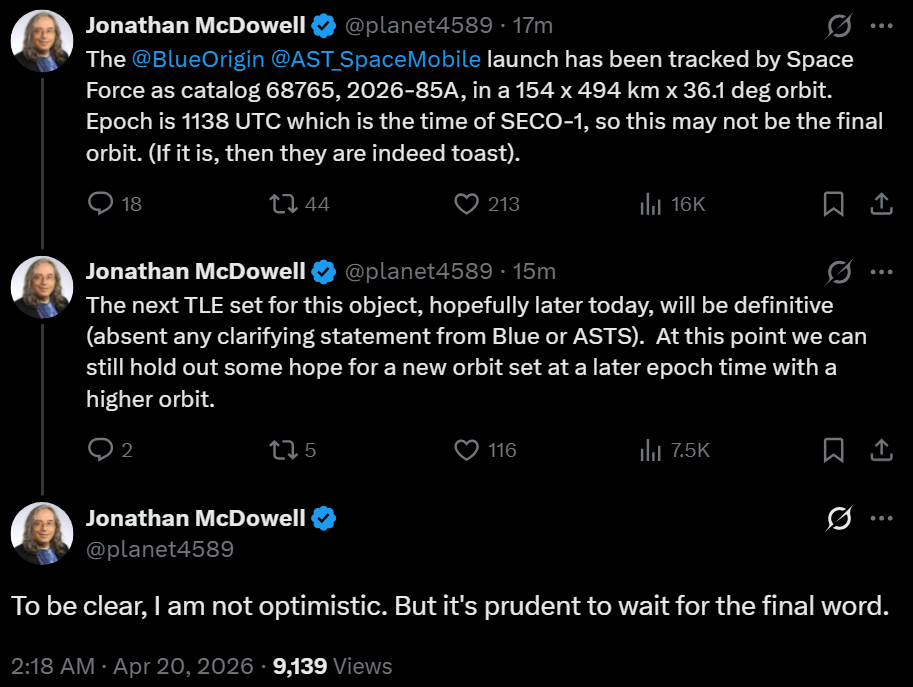This screenshot has width=913, height=687.
Task: Repost the tweet with 5 reposts
Action: (x=284, y=450)
